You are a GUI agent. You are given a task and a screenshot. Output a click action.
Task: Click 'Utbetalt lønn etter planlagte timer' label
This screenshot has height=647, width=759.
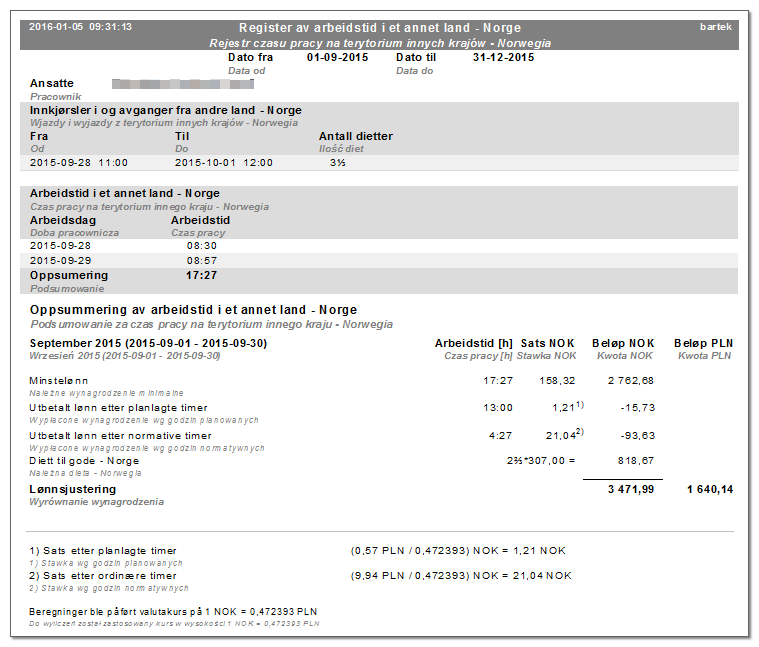click(118, 408)
